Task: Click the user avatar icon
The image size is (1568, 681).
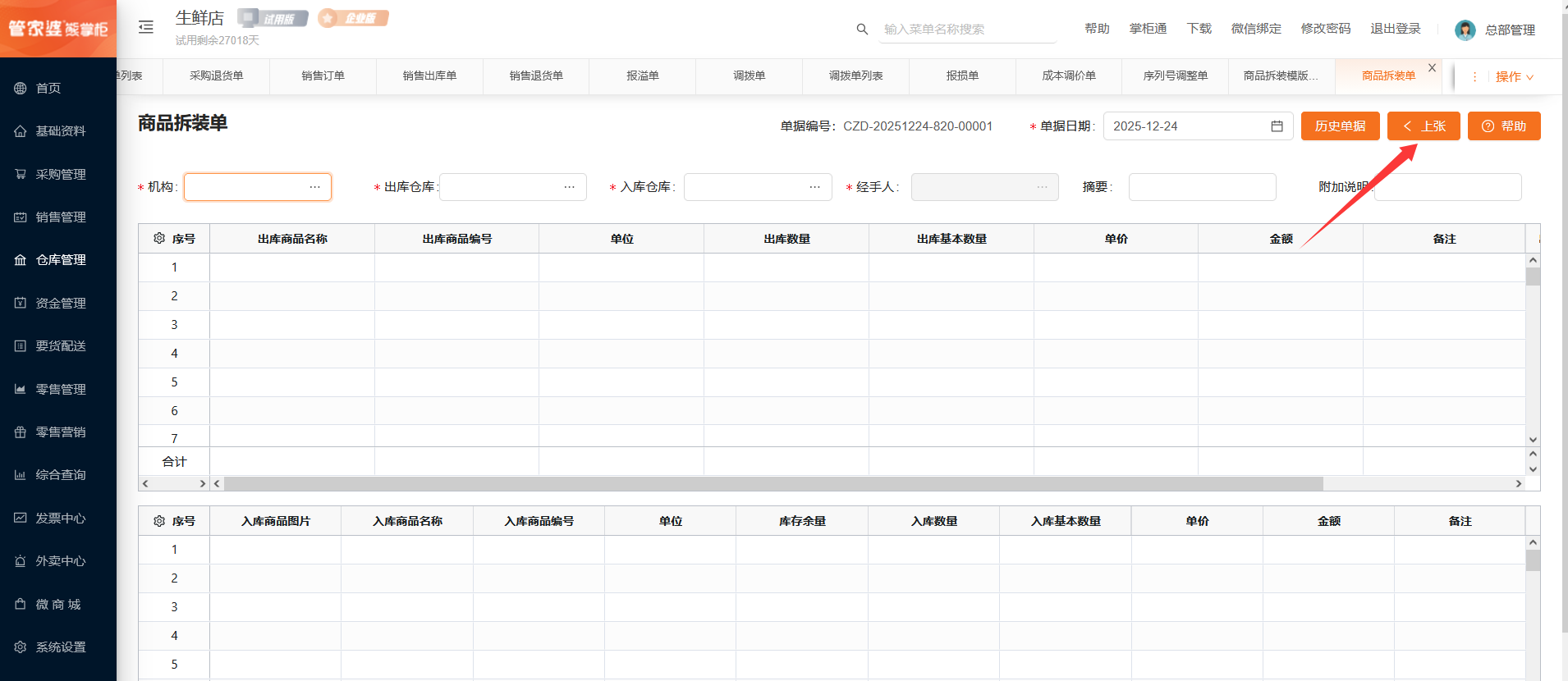Action: [1465, 30]
